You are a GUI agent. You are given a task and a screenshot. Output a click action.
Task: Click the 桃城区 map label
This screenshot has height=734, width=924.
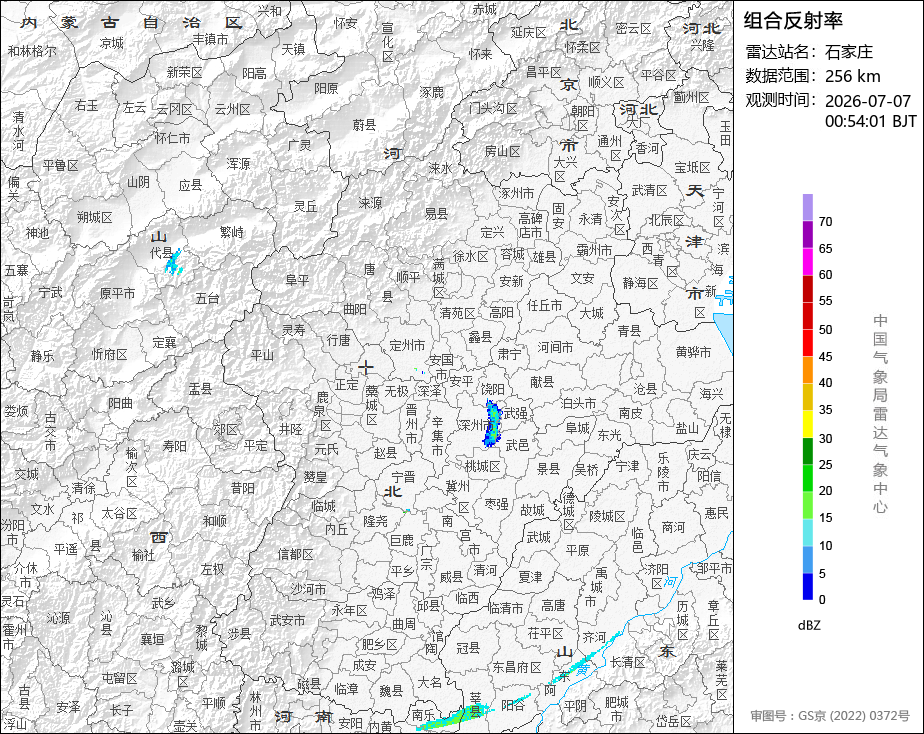482,466
